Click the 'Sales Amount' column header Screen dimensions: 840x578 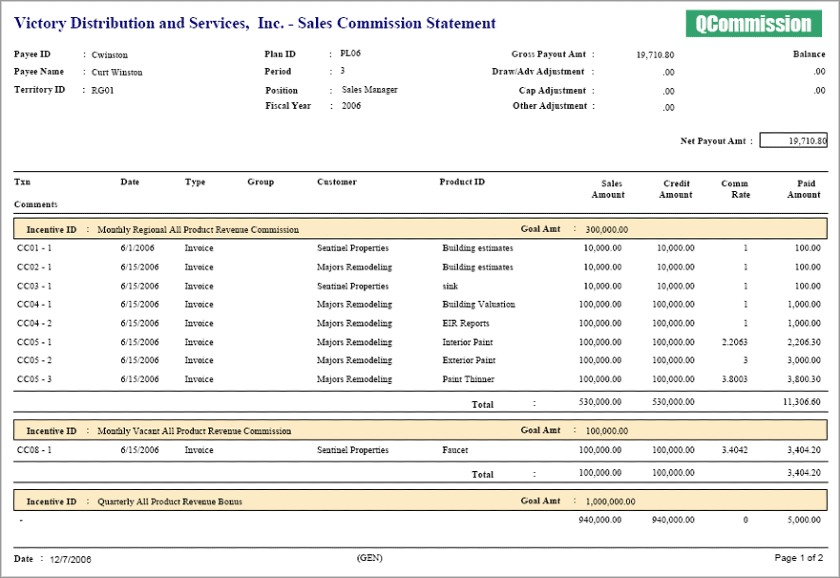pos(608,189)
